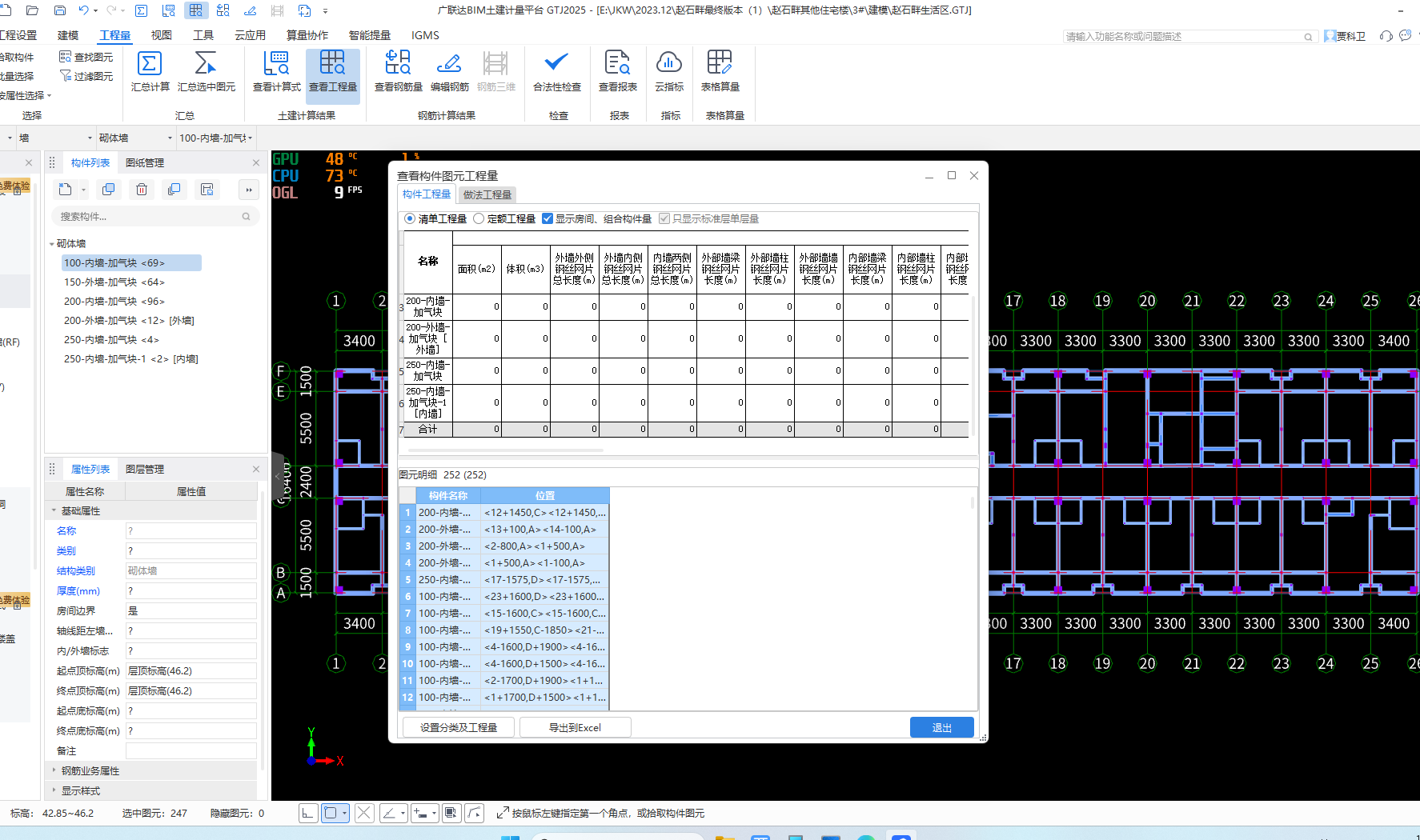1420x840 pixels.
Task: Click the copy component icon in component list
Action: pos(108,190)
